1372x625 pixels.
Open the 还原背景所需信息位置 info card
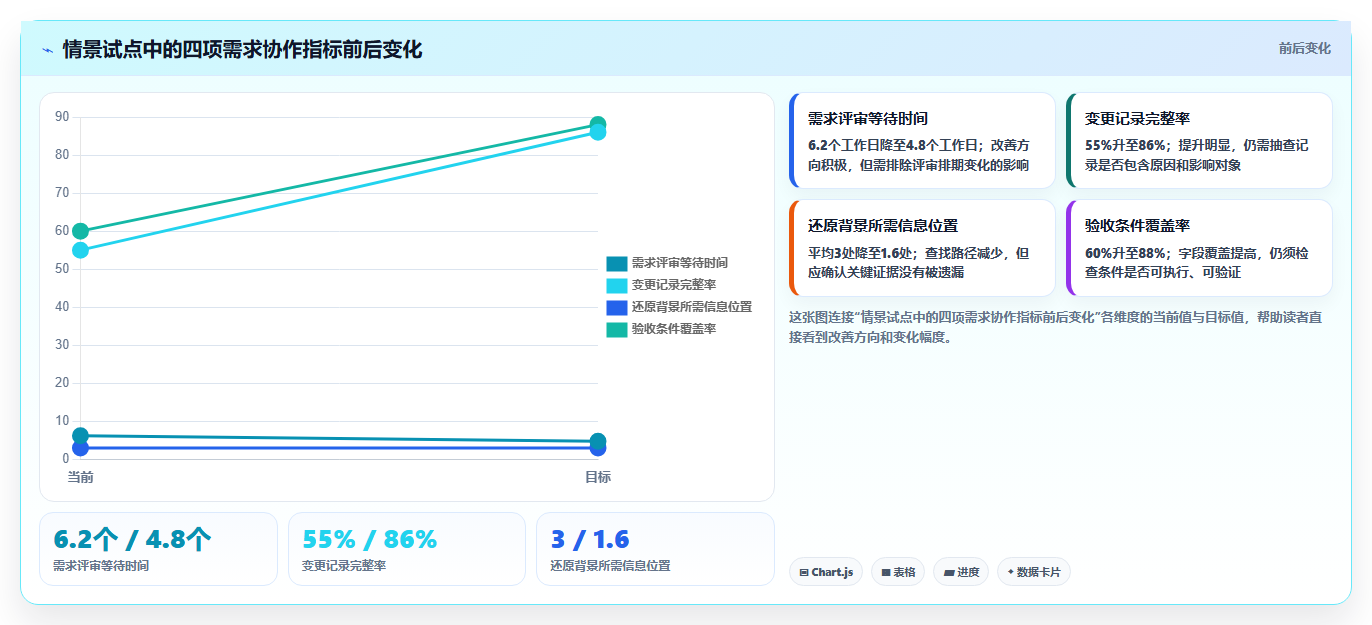[x=922, y=248]
